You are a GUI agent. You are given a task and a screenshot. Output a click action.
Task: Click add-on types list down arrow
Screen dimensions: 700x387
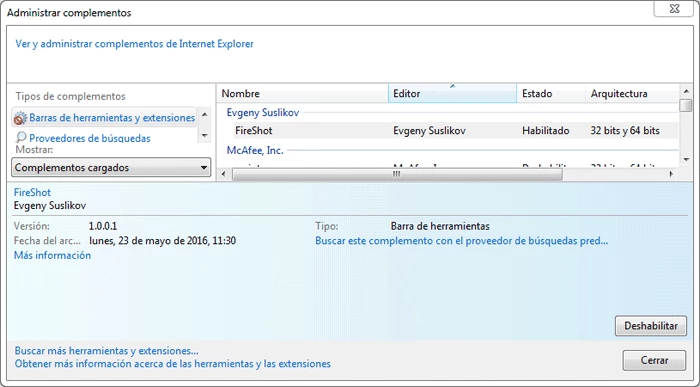click(204, 135)
